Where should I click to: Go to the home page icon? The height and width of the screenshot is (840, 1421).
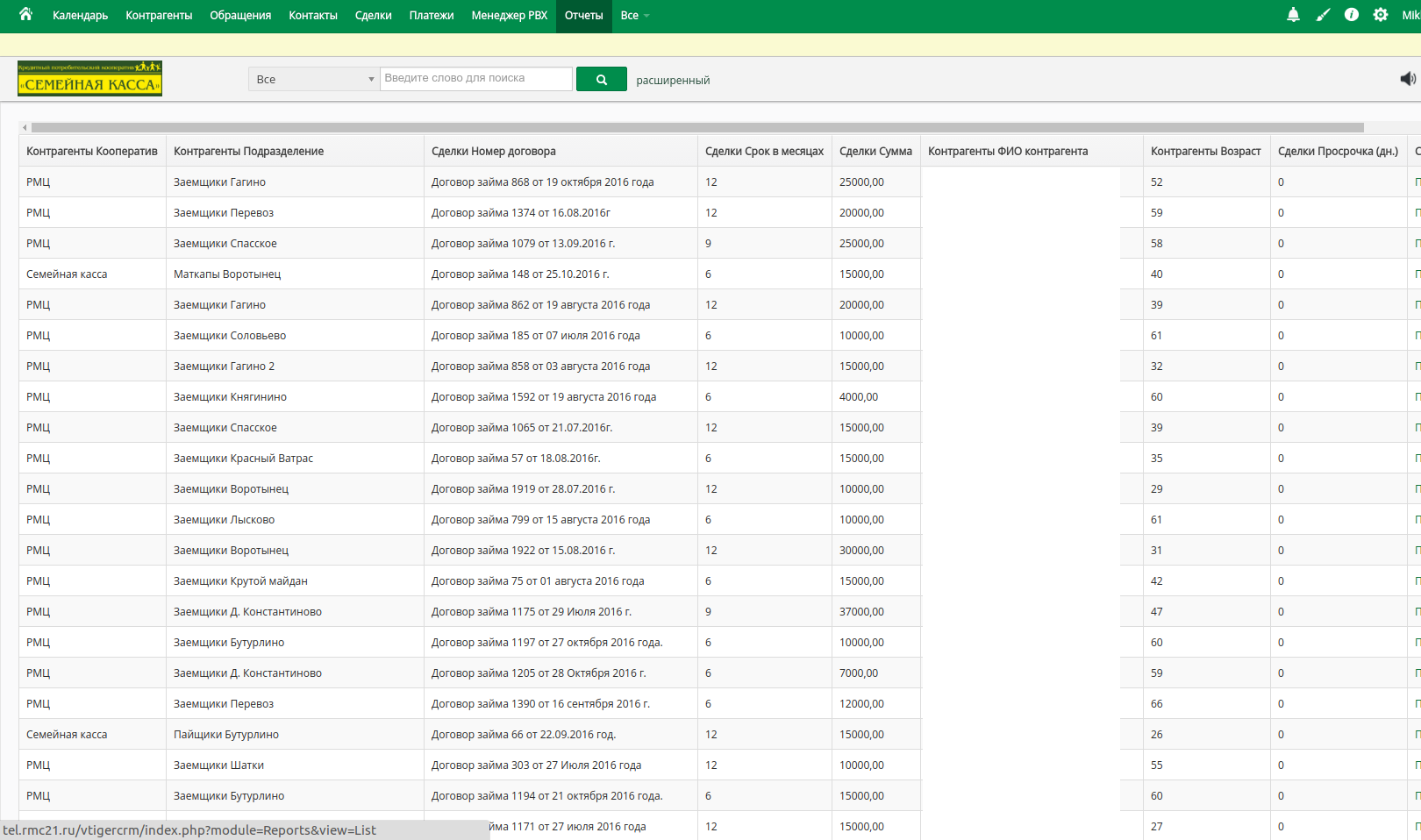click(25, 14)
